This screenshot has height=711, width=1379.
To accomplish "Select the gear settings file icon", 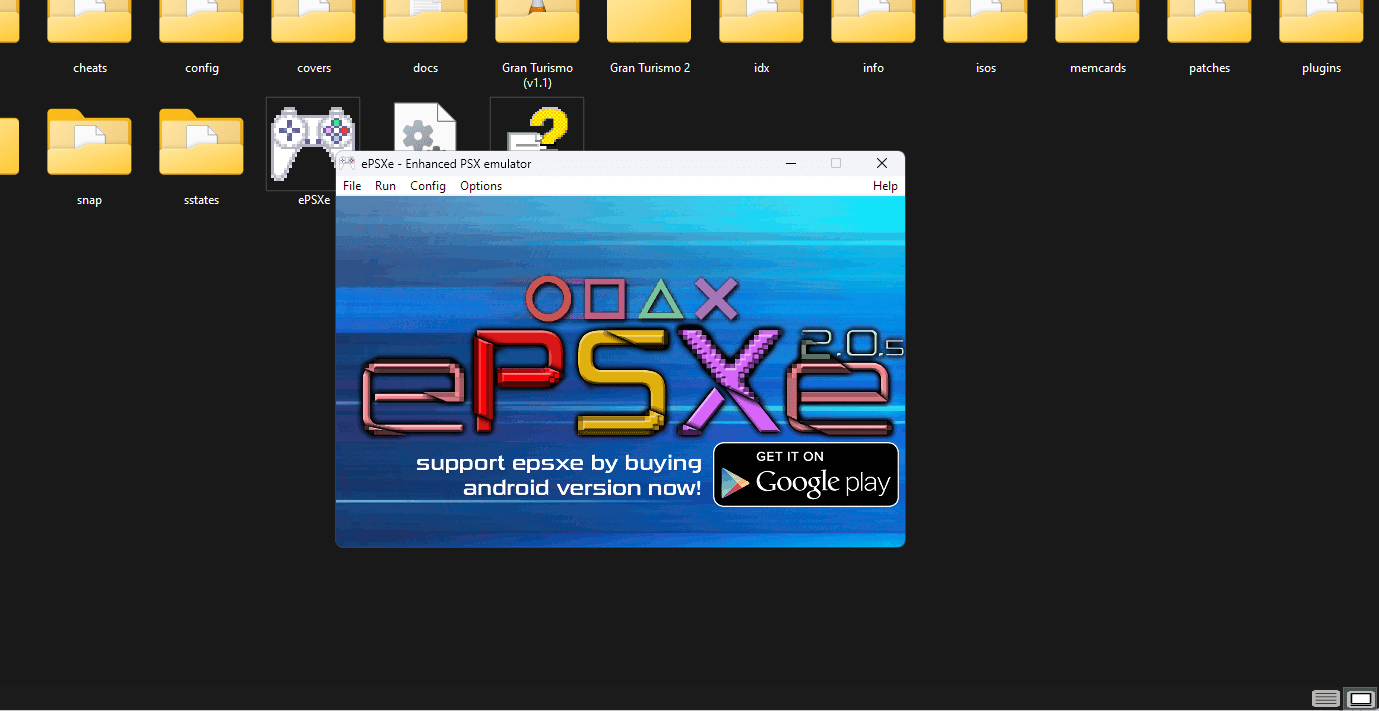I will coord(425,128).
